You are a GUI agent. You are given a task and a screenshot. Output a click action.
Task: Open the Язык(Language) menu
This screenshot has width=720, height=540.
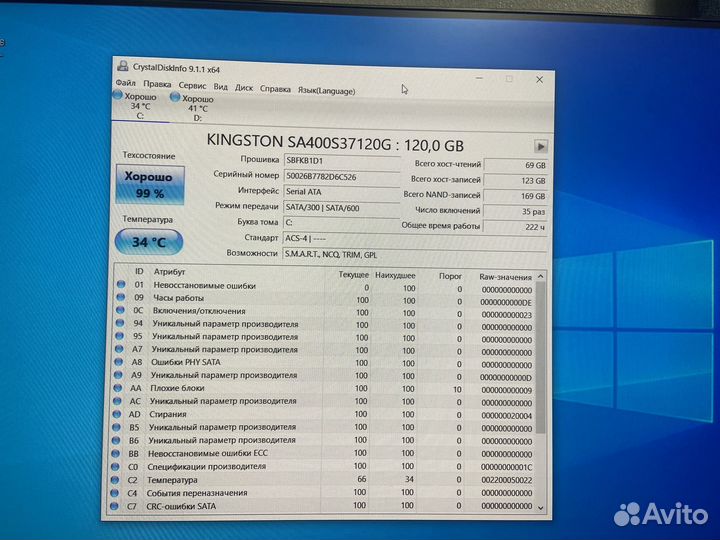coord(326,90)
